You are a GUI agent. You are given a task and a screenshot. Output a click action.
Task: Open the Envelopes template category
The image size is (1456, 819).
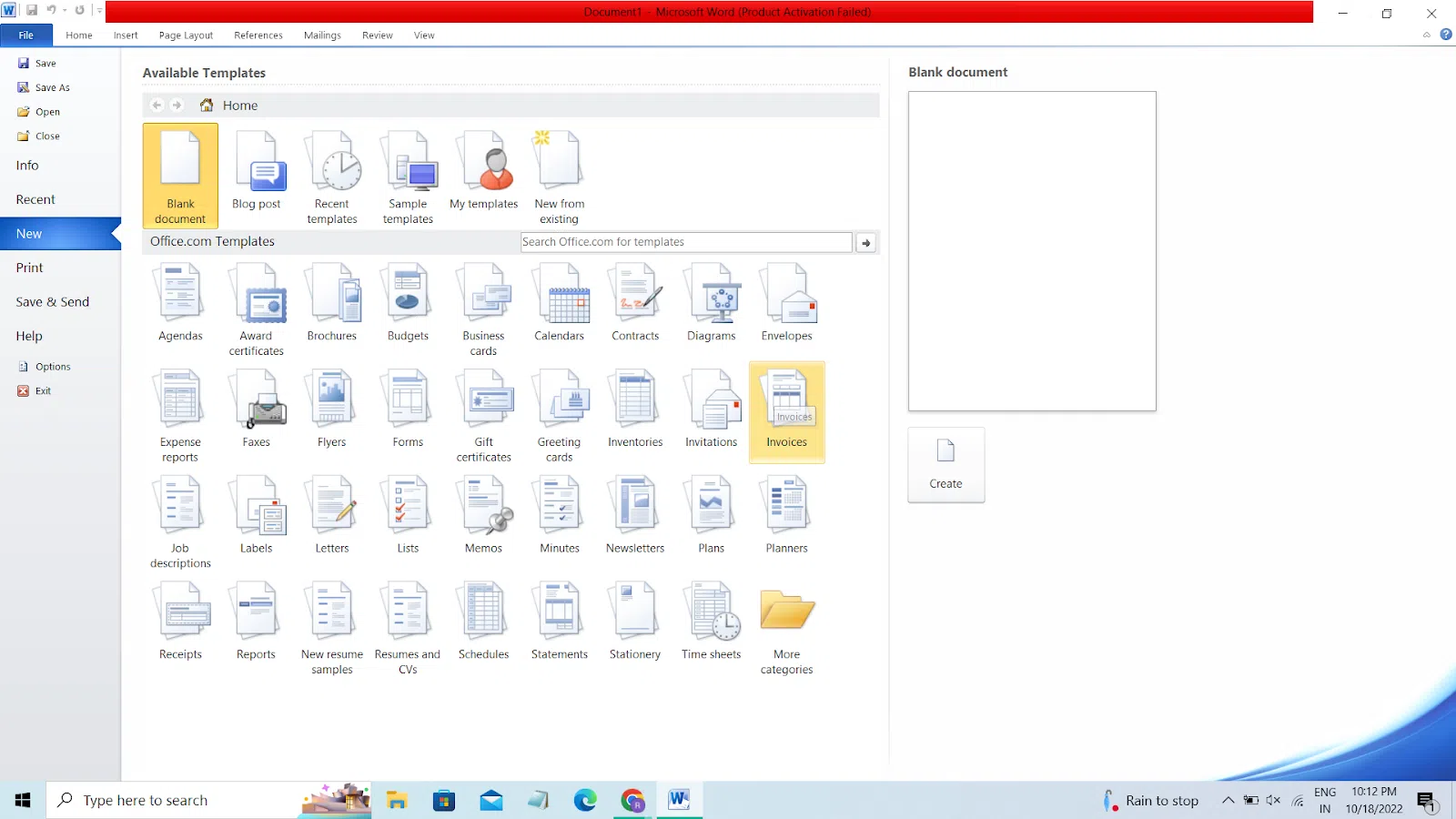[x=787, y=302]
